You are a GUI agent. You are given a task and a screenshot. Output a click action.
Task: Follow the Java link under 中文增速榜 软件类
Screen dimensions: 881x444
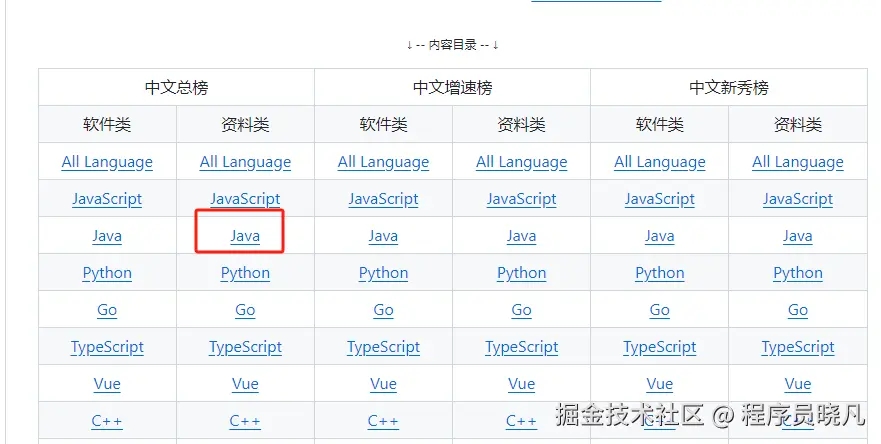coord(383,236)
